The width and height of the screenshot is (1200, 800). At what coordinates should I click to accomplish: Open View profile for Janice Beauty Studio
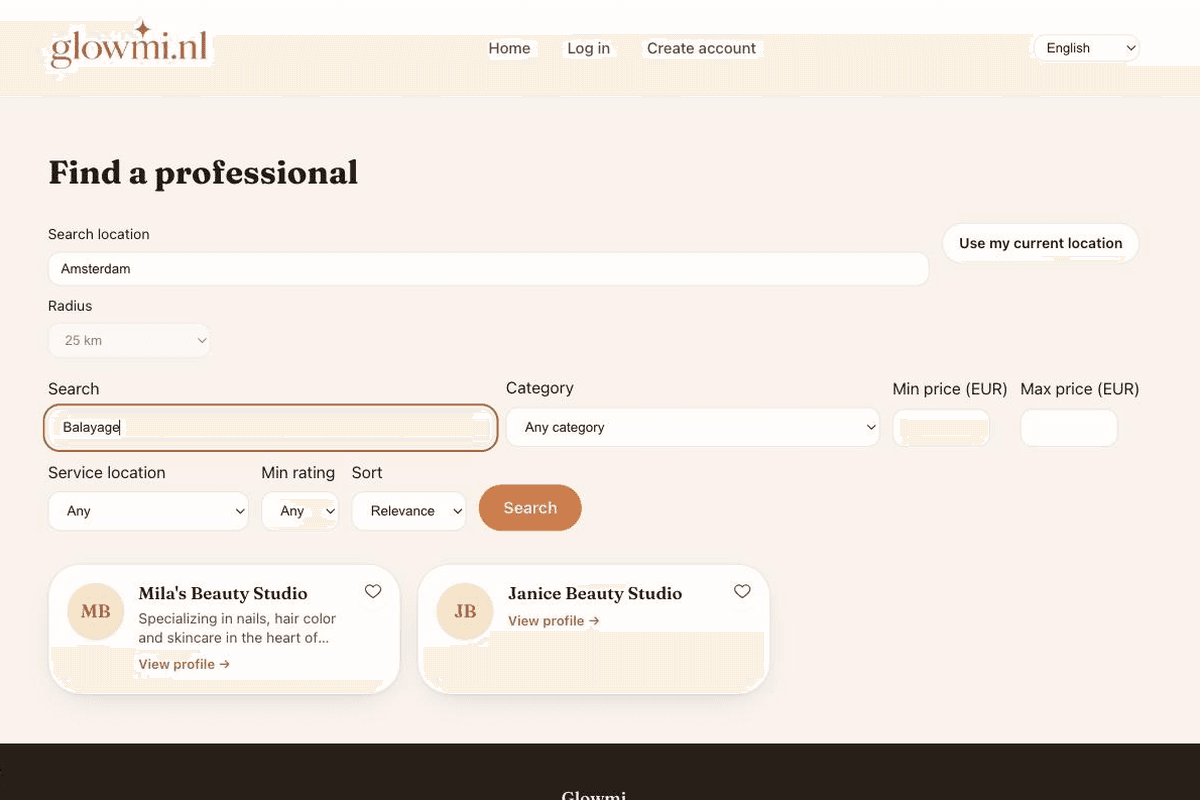553,621
